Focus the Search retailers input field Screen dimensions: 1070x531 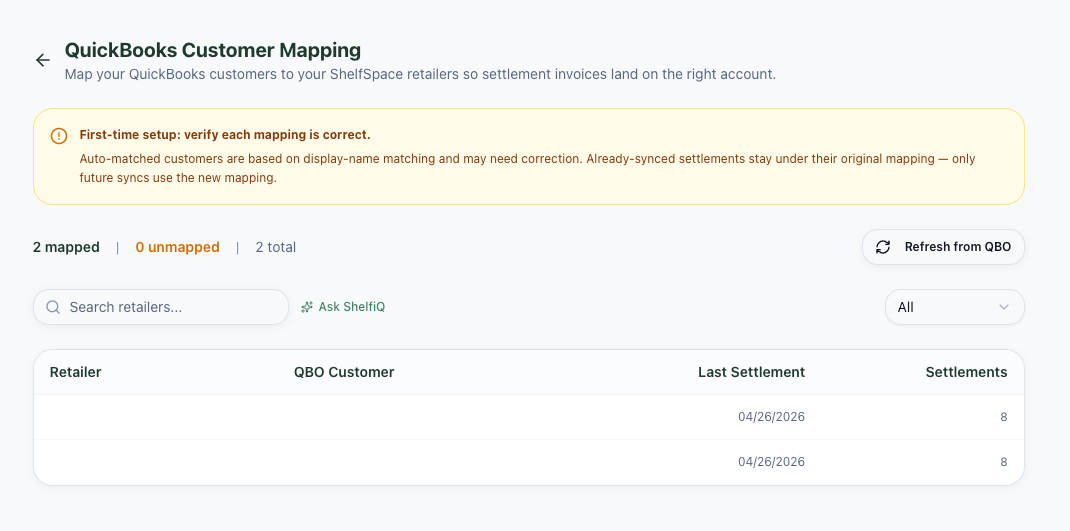click(161, 307)
